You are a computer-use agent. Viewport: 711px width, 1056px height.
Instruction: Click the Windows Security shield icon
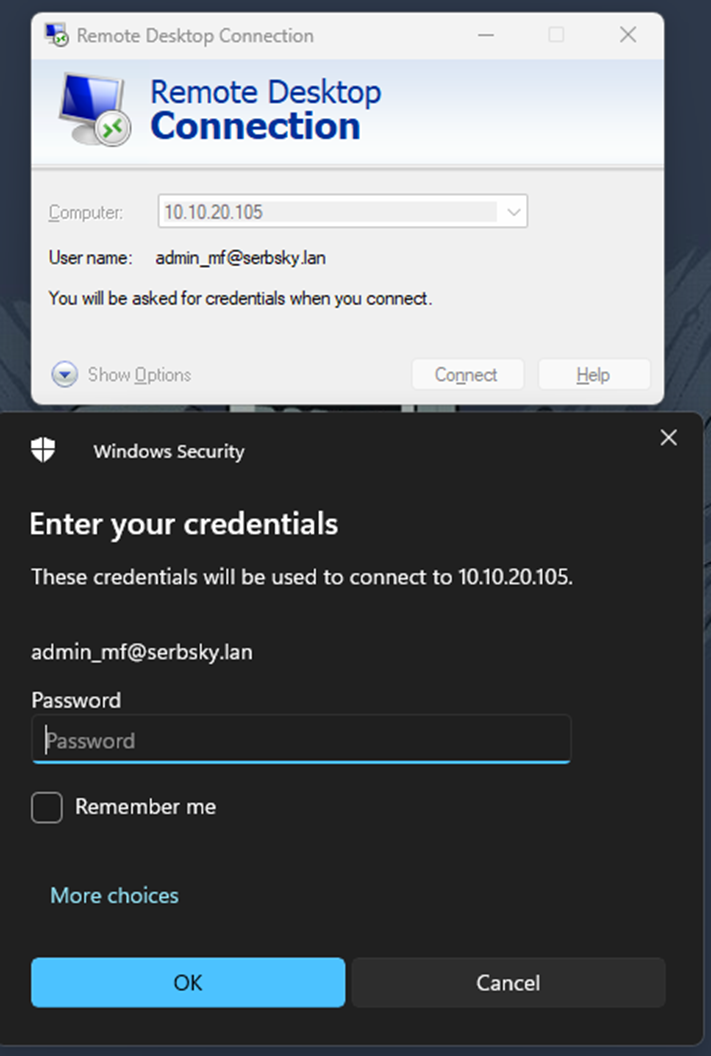coord(43,450)
